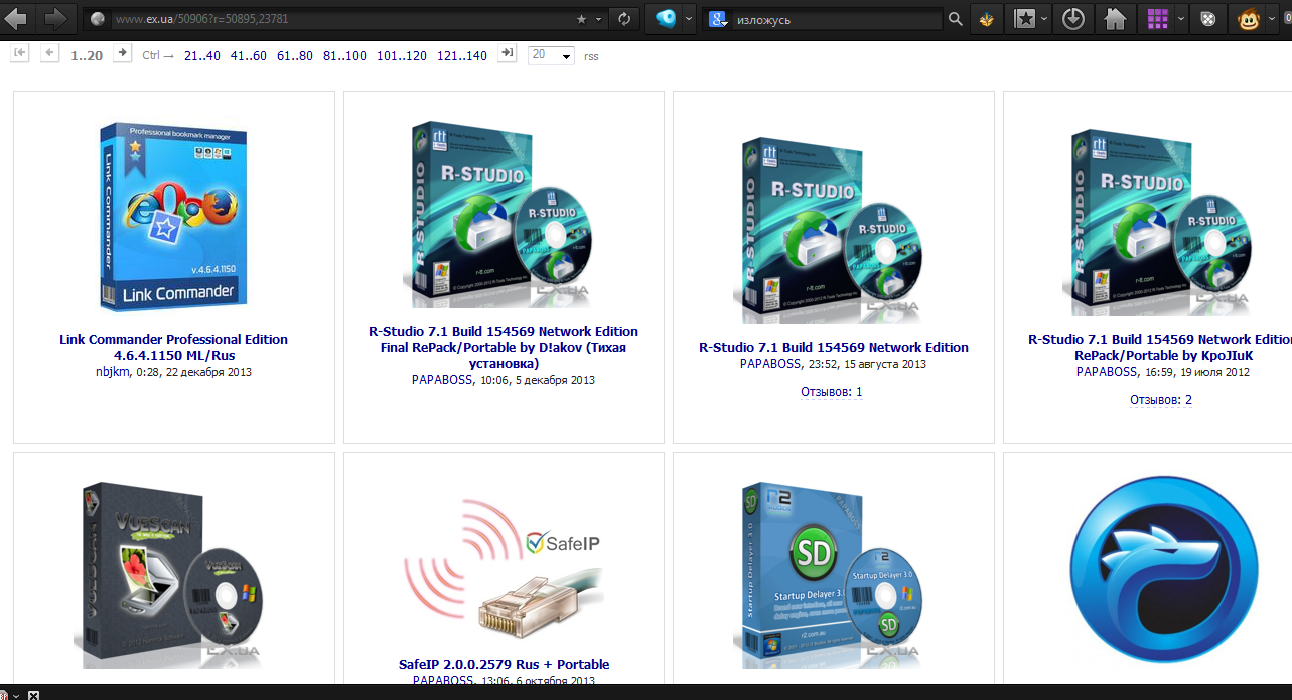Open R-Studio RePack/Portable by KpoJIuK title

tap(1160, 347)
